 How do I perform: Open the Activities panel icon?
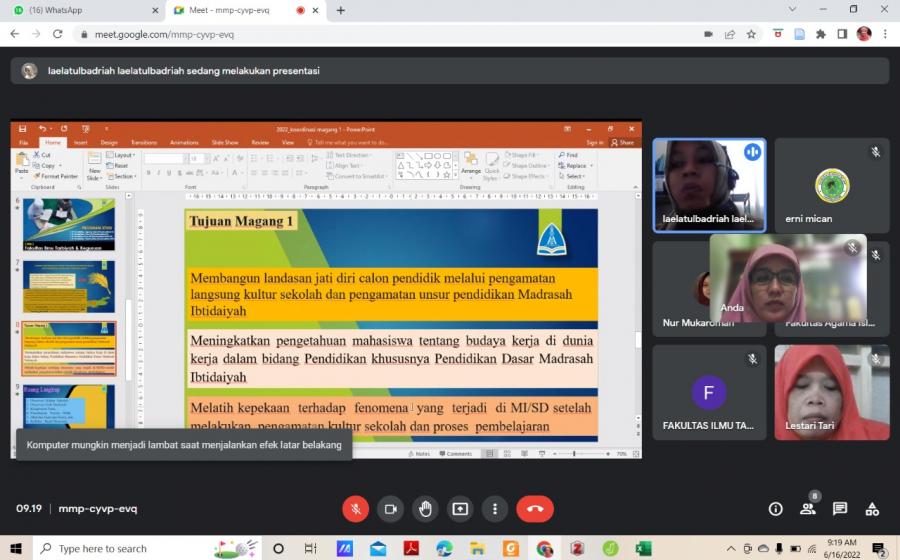(x=872, y=509)
